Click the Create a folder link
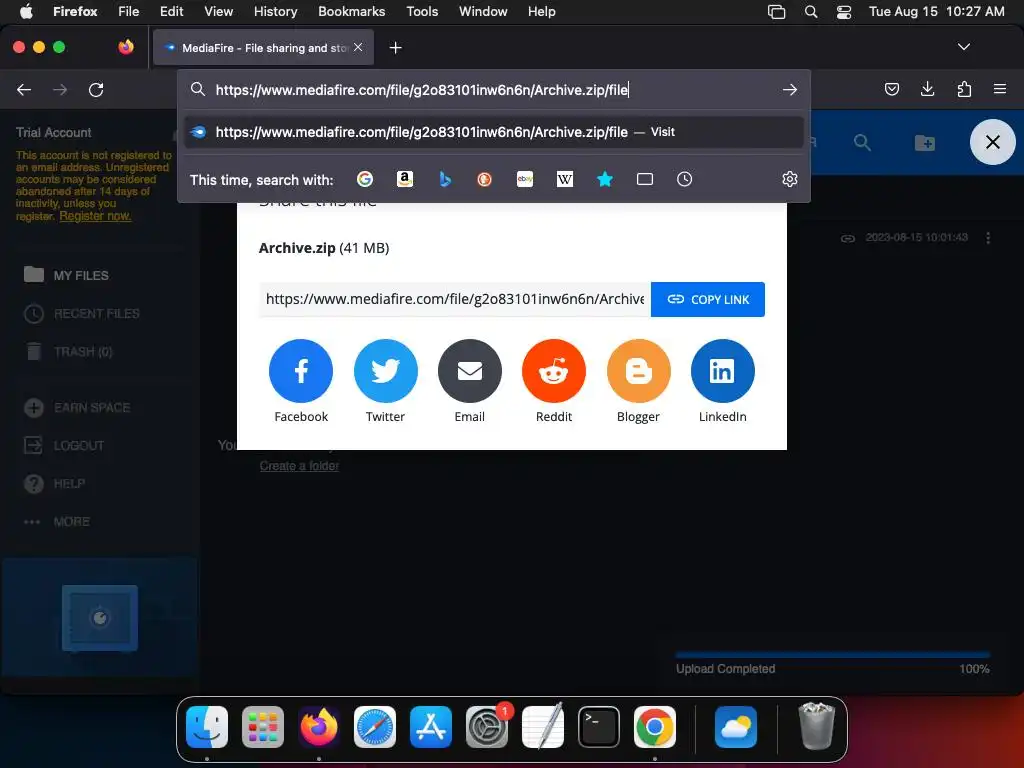The width and height of the screenshot is (1024, 768). pos(299,466)
